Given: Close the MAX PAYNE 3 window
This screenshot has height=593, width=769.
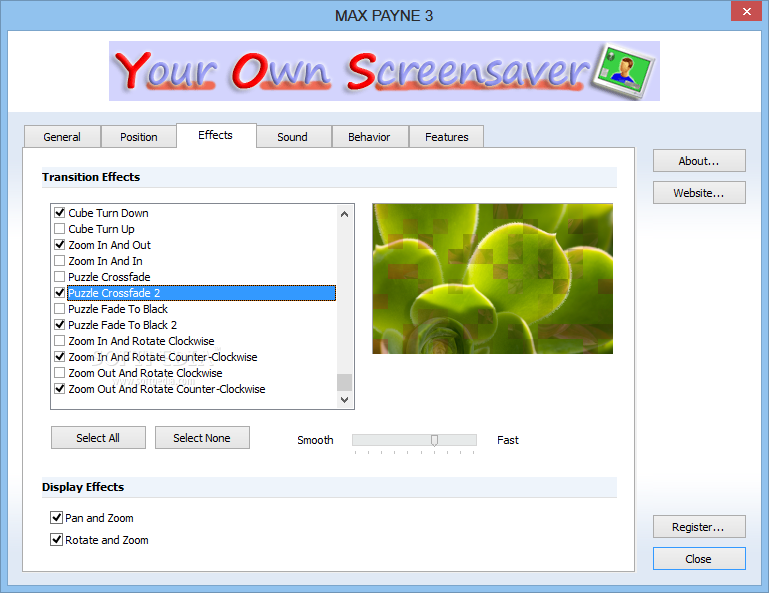Looking at the screenshot, I should click(746, 11).
